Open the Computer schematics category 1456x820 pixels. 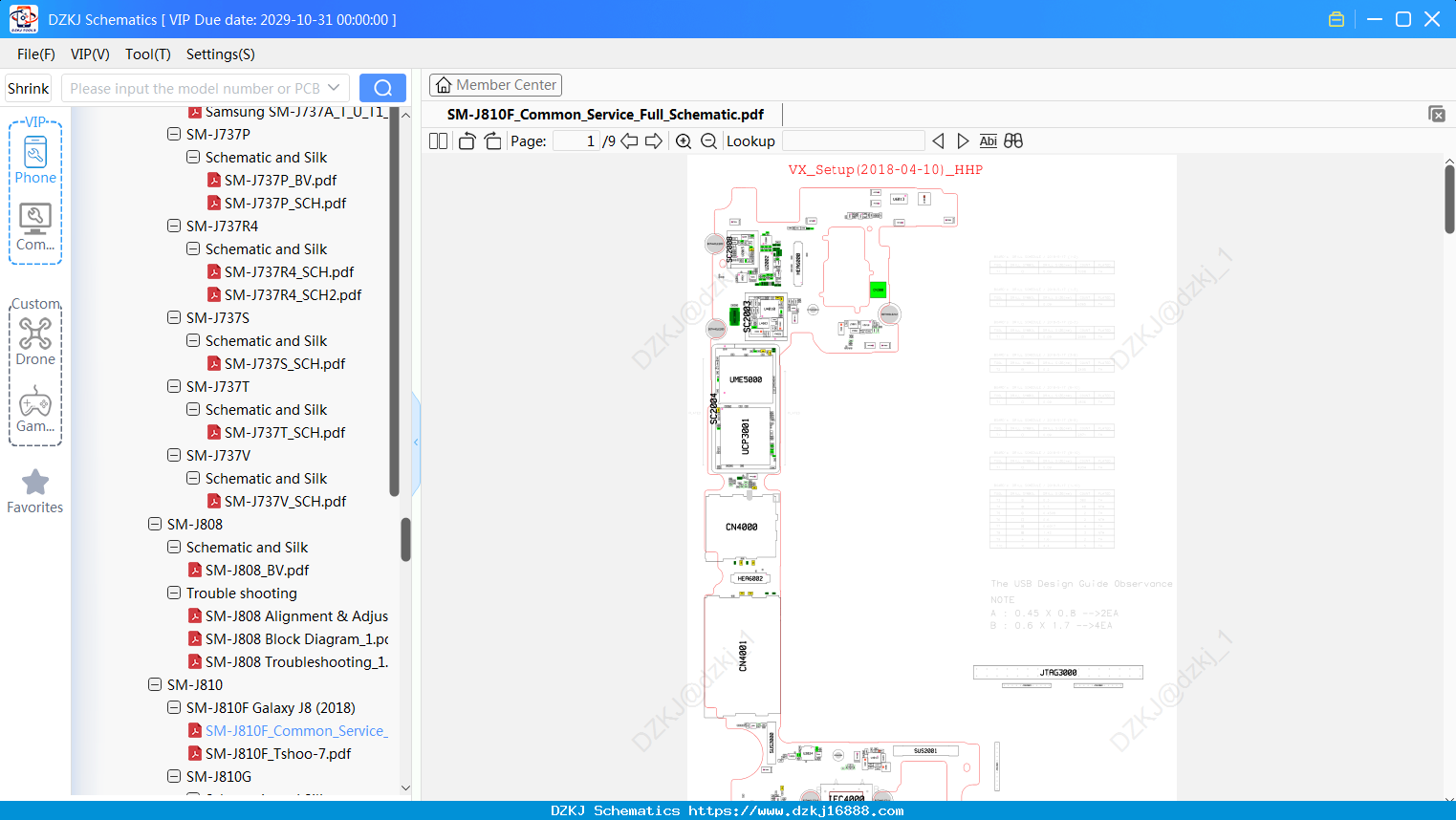coord(35,227)
